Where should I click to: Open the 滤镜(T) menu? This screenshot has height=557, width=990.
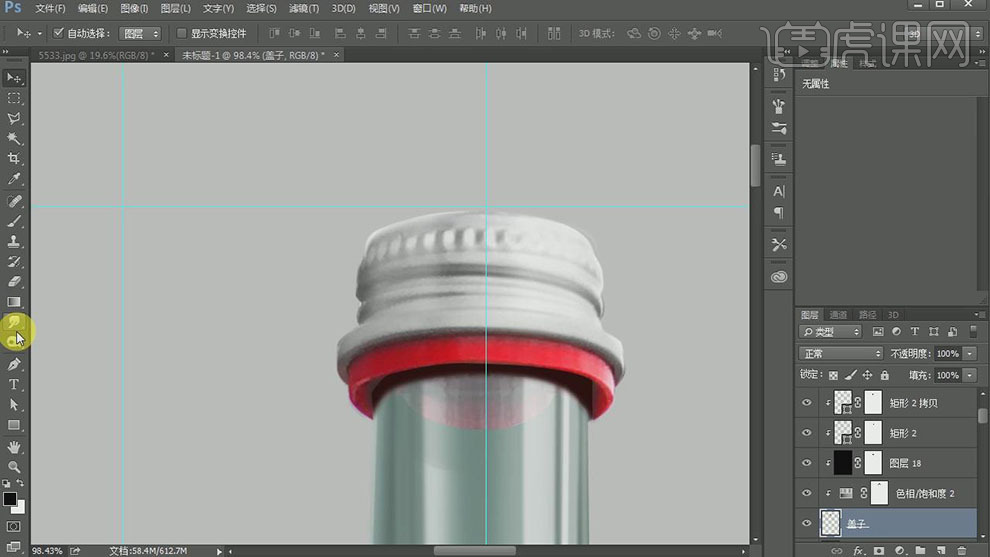(304, 8)
